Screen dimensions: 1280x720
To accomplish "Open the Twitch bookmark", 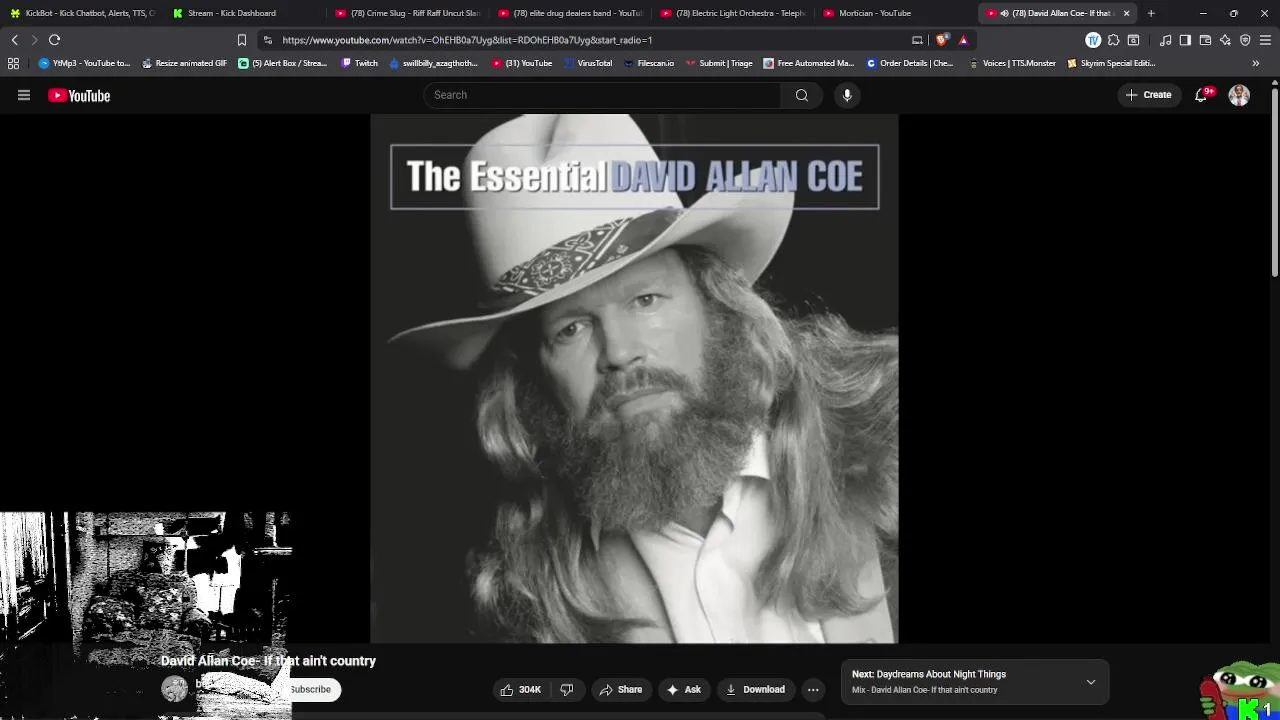I will click(359, 63).
